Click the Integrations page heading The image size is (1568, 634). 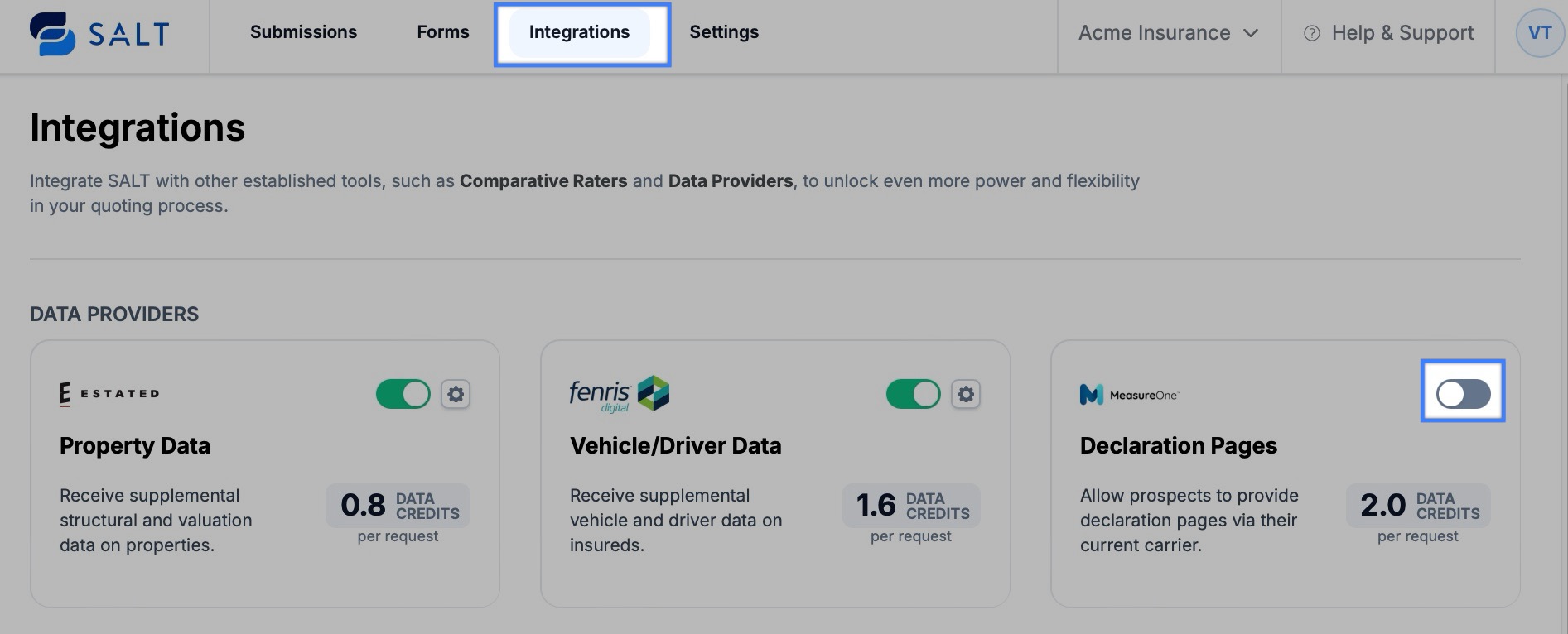(138, 127)
